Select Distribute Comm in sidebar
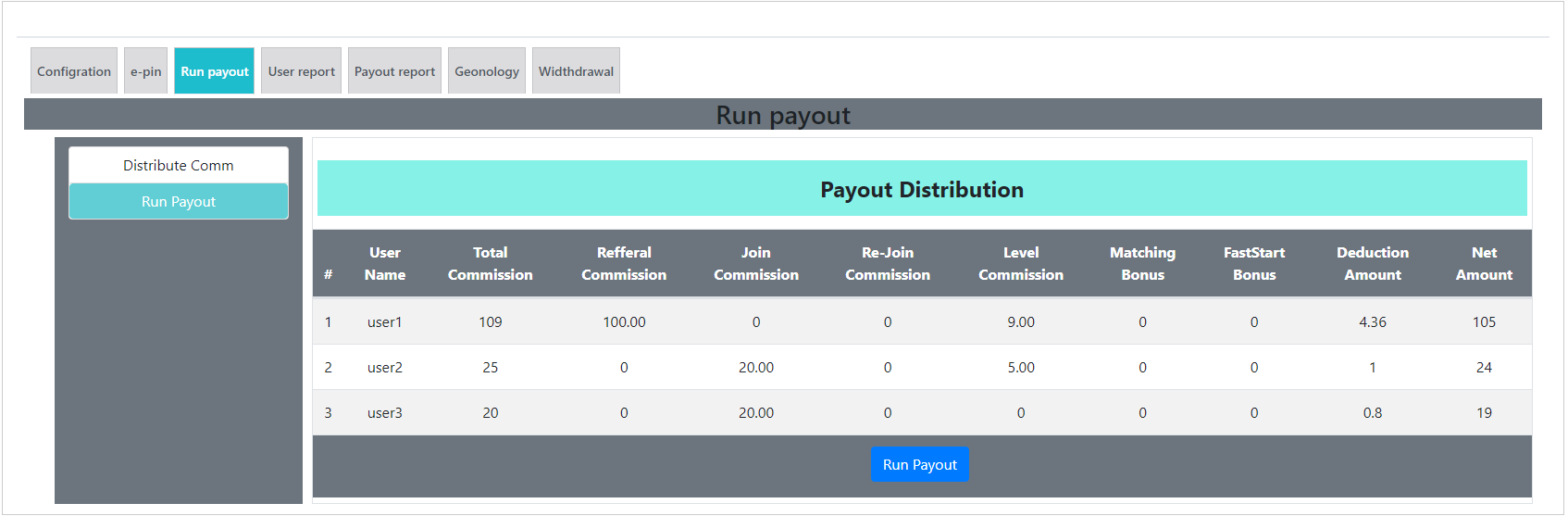The image size is (1568, 516). tap(179, 166)
